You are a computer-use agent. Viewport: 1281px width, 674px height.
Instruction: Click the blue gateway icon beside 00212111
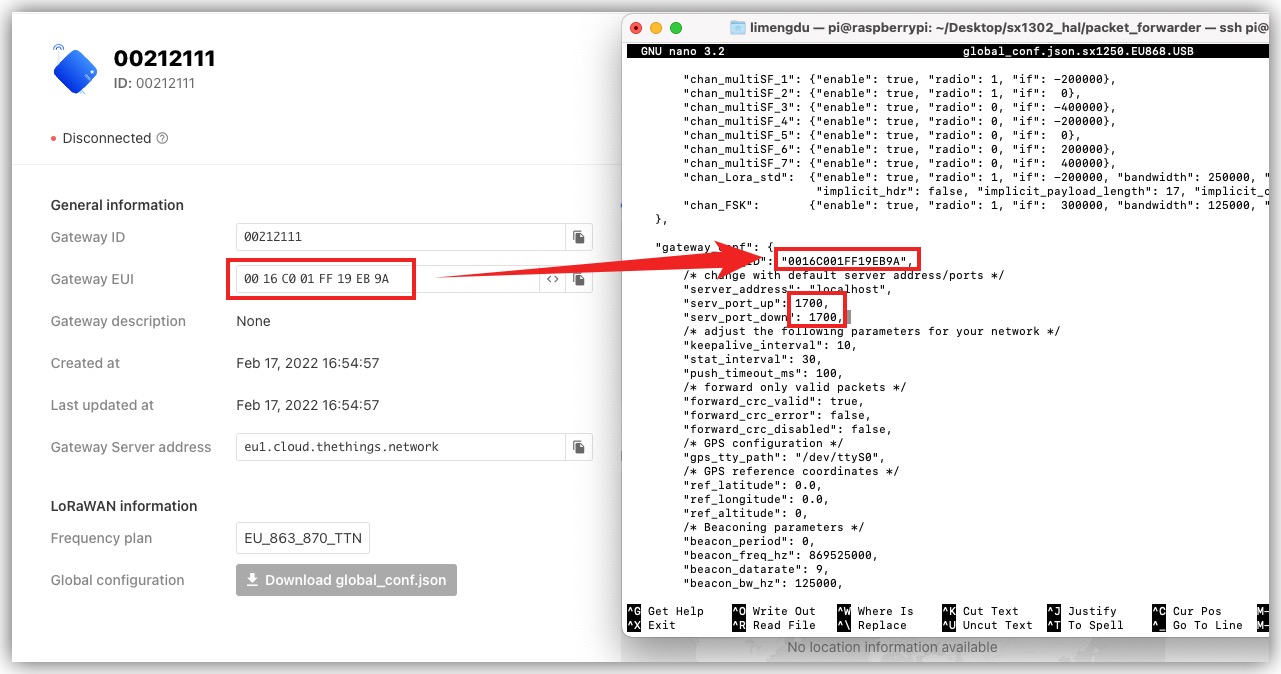[77, 68]
